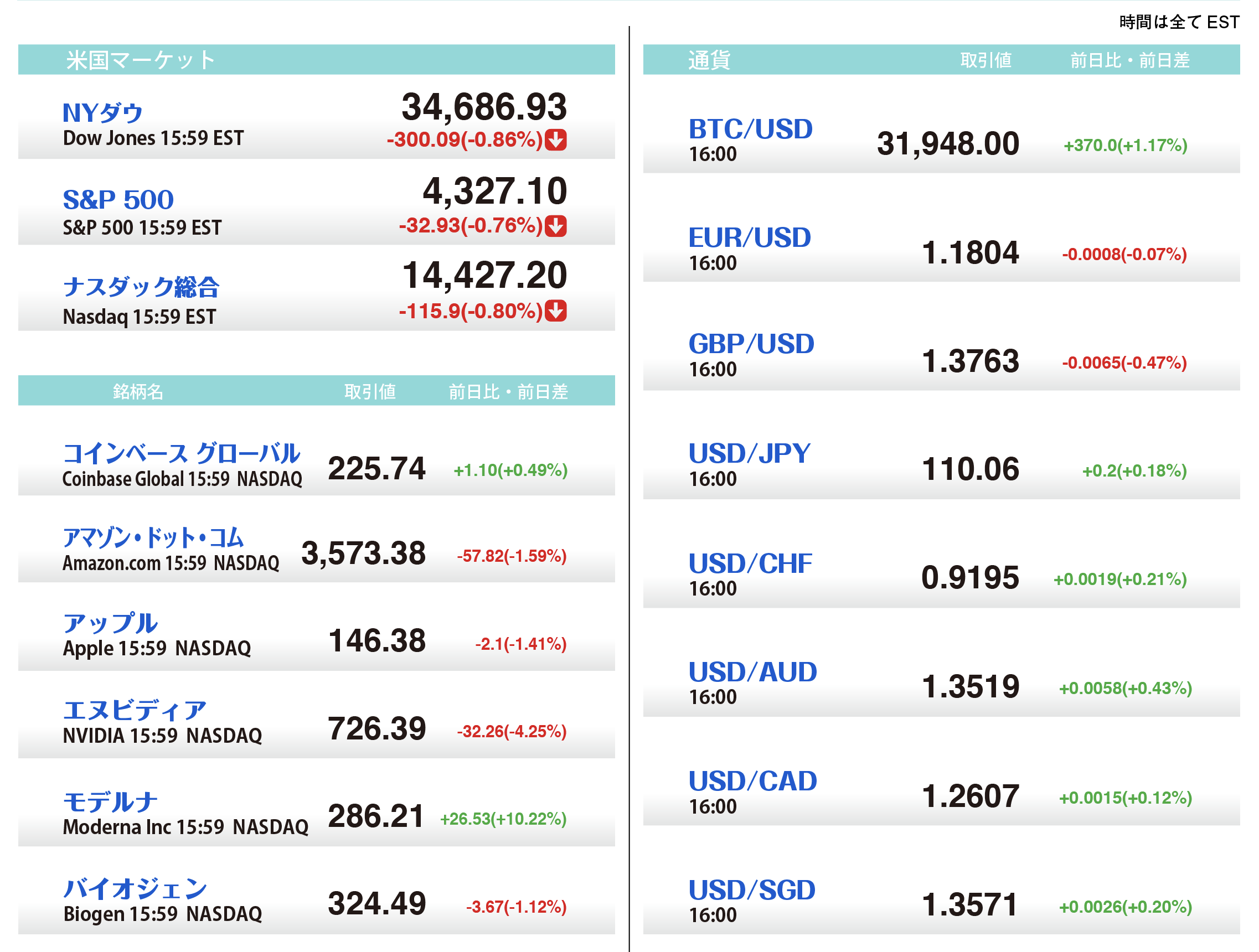
Task: Click the red down arrow on ナスダック総合 row
Action: 555,311
